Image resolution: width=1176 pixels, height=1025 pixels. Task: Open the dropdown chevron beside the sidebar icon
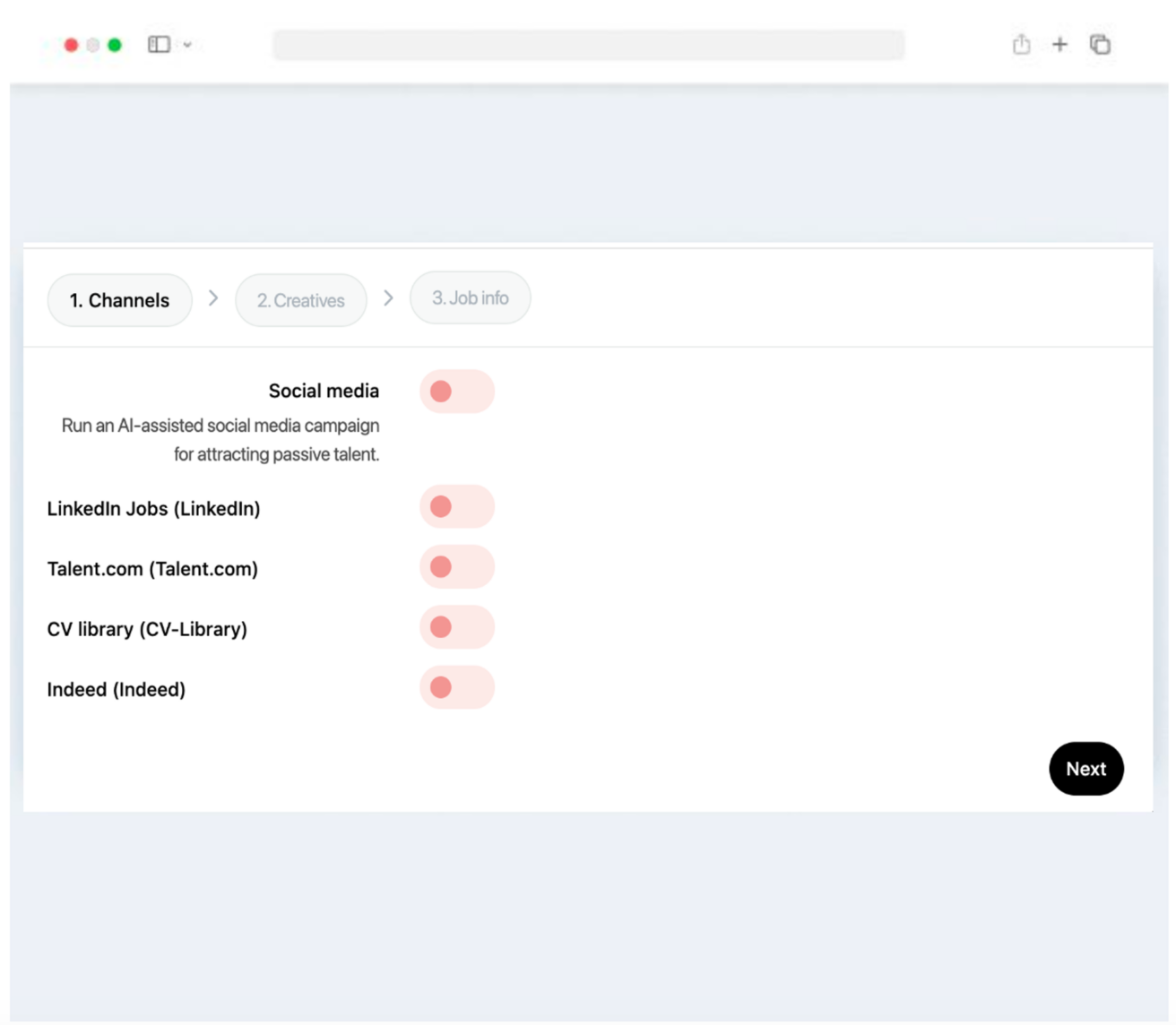[186, 44]
